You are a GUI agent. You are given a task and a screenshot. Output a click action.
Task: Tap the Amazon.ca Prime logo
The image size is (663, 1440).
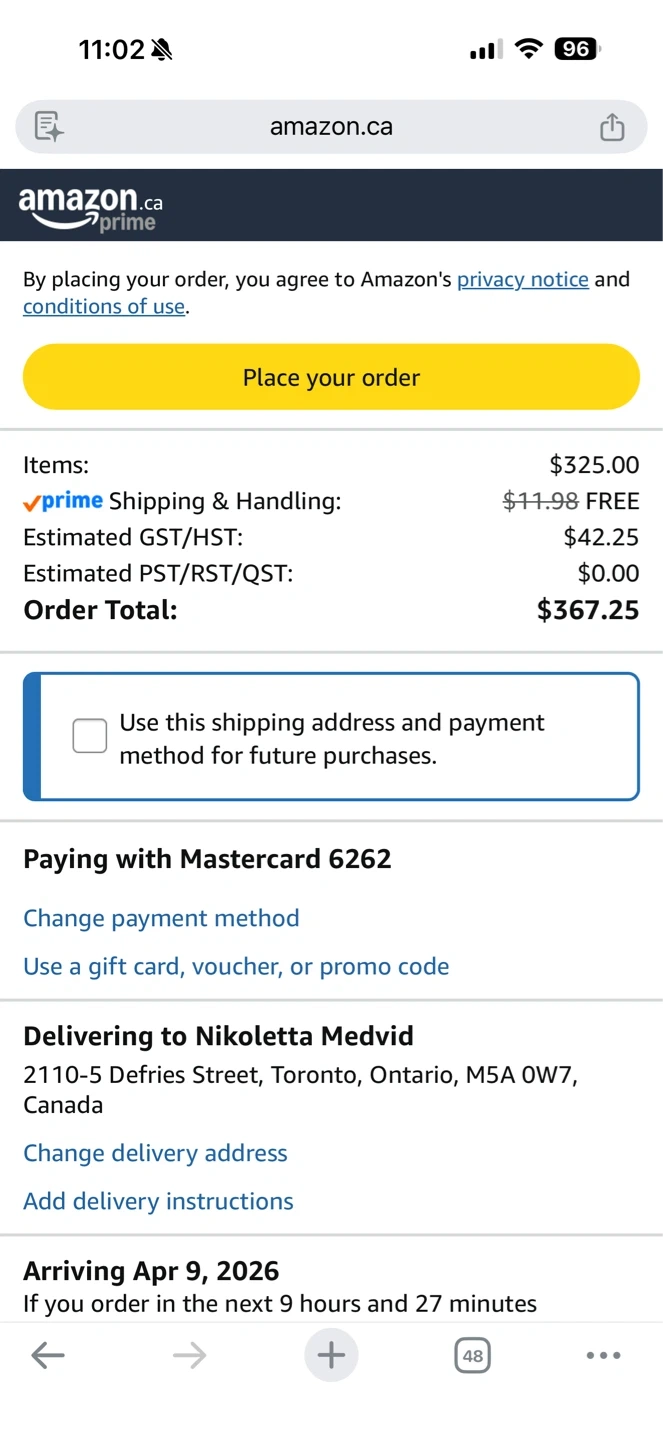click(90, 208)
